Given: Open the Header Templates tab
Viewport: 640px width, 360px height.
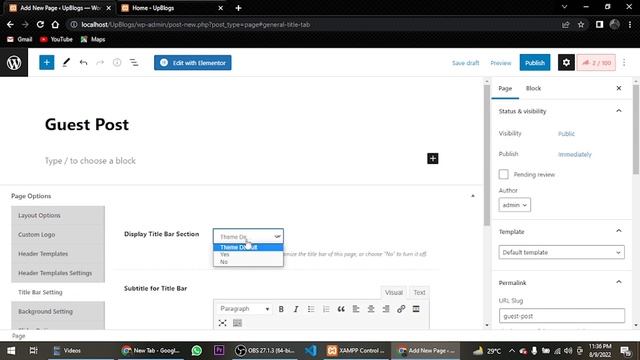Looking at the screenshot, I should coord(58,253).
